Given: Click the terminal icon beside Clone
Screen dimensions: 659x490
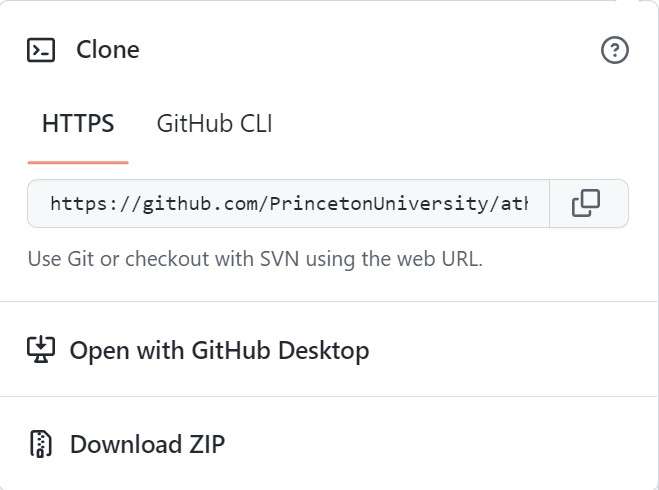Looking at the screenshot, I should pyautogui.click(x=41, y=50).
